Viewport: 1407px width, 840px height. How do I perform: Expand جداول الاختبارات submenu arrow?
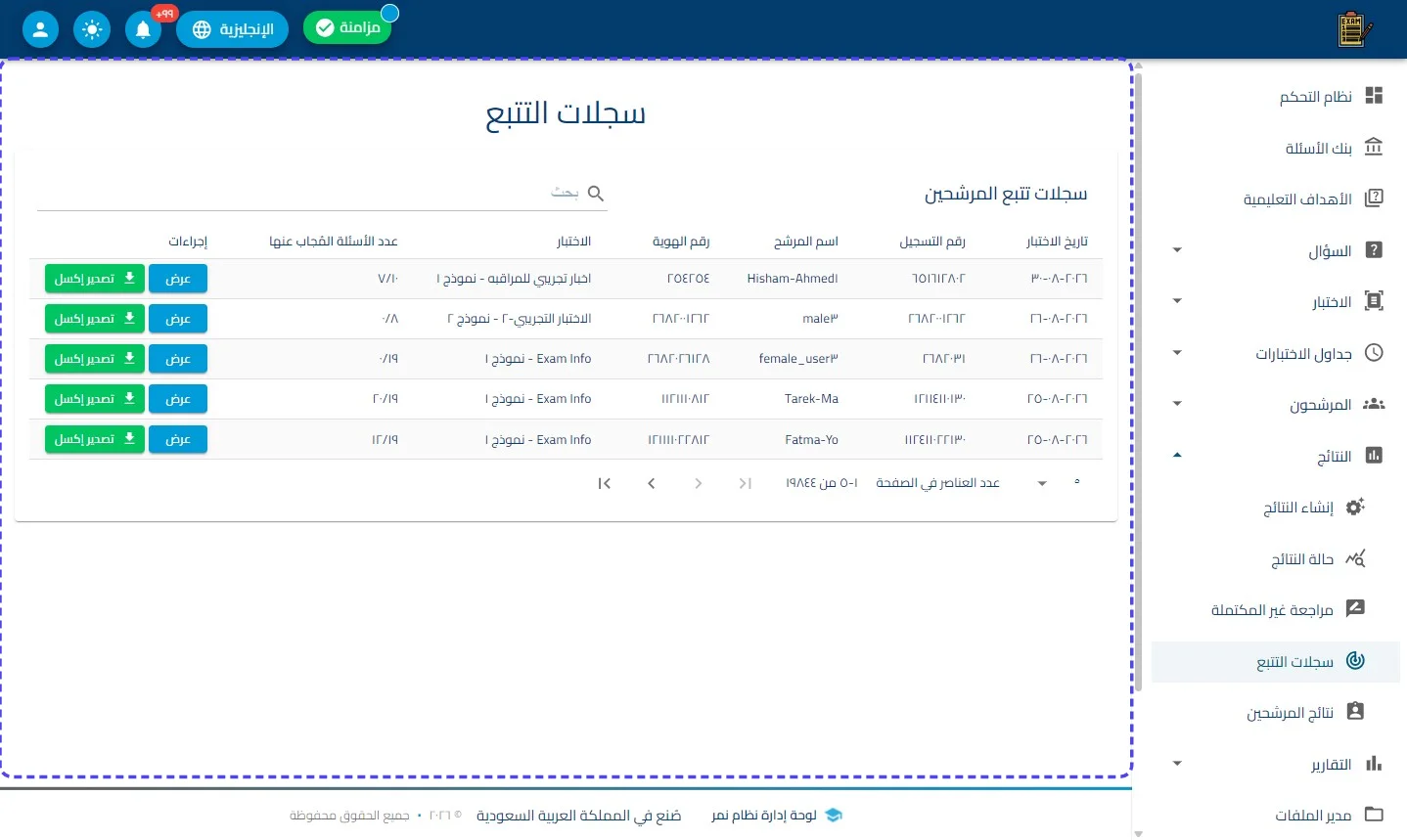(x=1177, y=353)
